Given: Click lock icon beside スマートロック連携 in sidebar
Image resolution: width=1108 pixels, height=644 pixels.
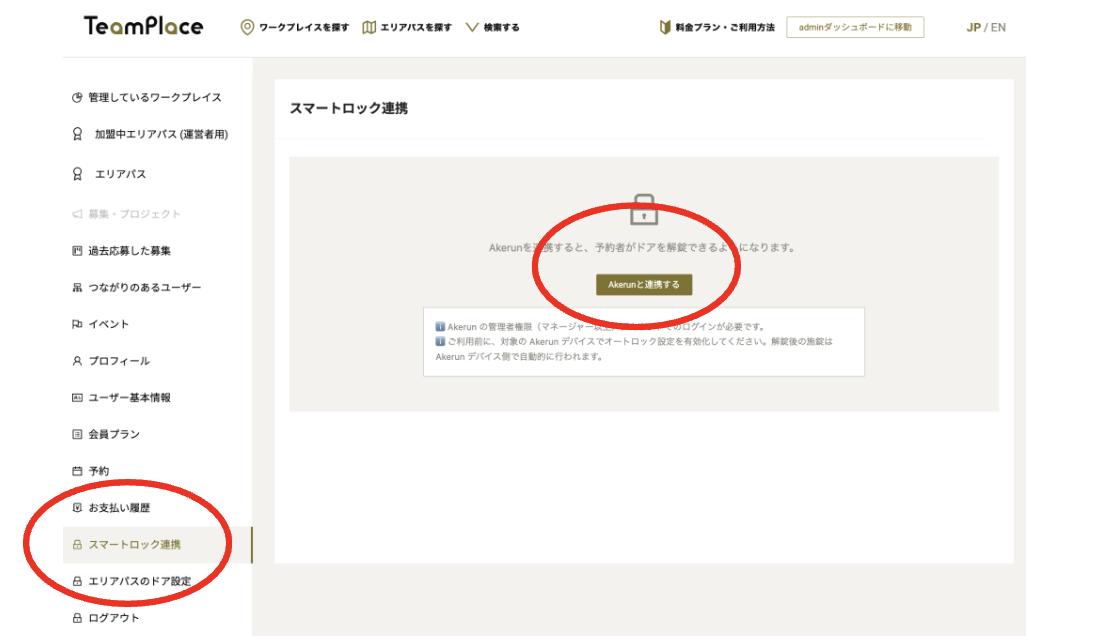Looking at the screenshot, I should (77, 544).
